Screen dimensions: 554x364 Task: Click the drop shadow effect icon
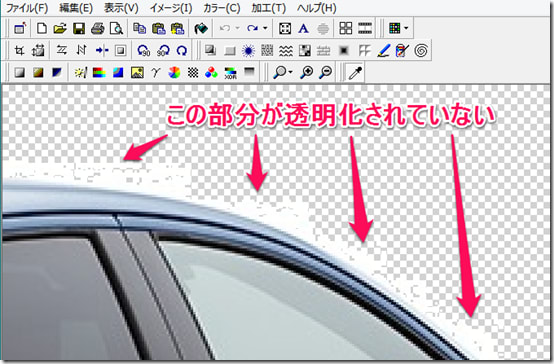click(x=211, y=51)
